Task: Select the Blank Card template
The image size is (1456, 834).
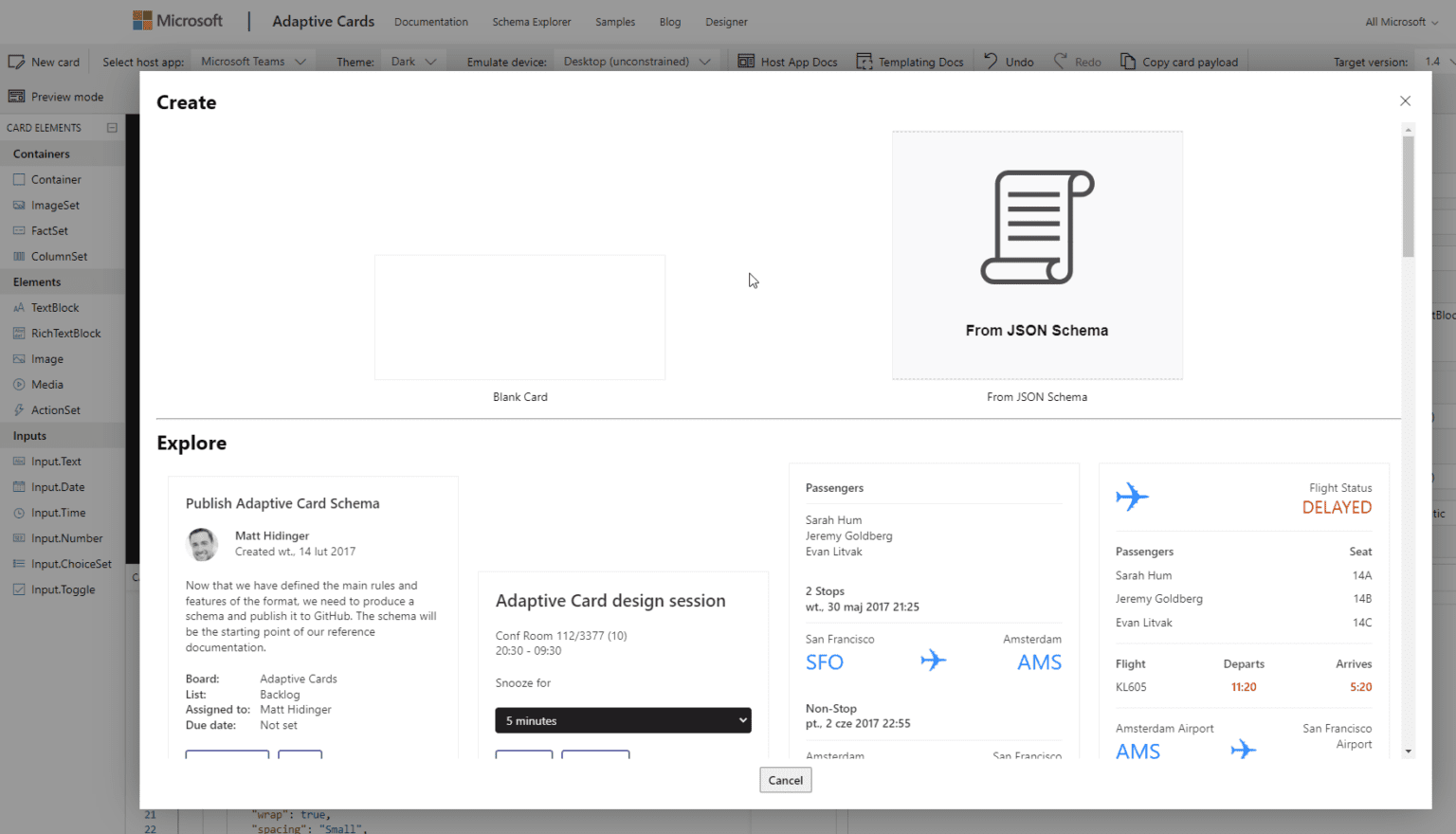Action: click(519, 317)
